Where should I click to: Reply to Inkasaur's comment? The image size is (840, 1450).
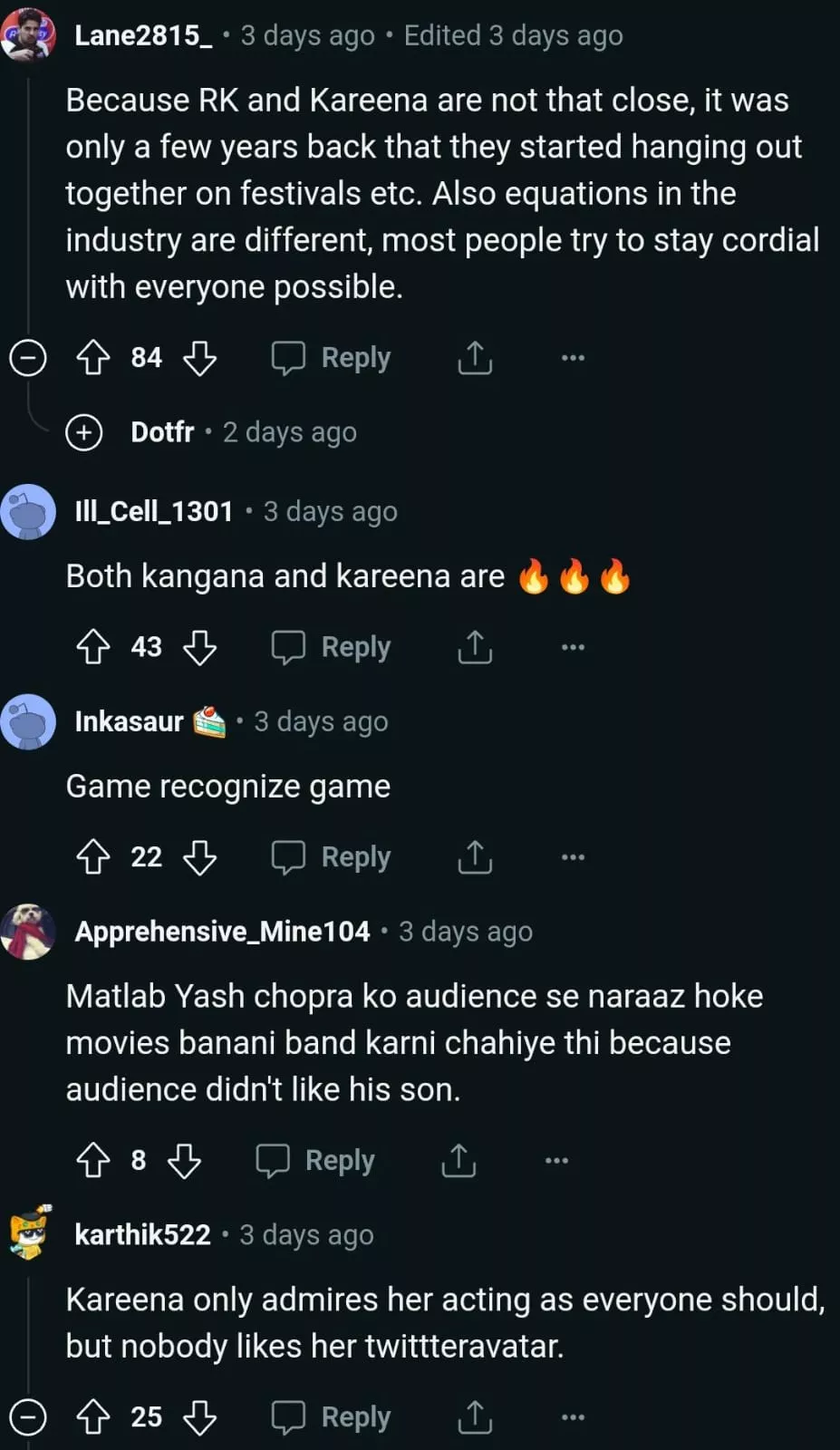(x=332, y=857)
